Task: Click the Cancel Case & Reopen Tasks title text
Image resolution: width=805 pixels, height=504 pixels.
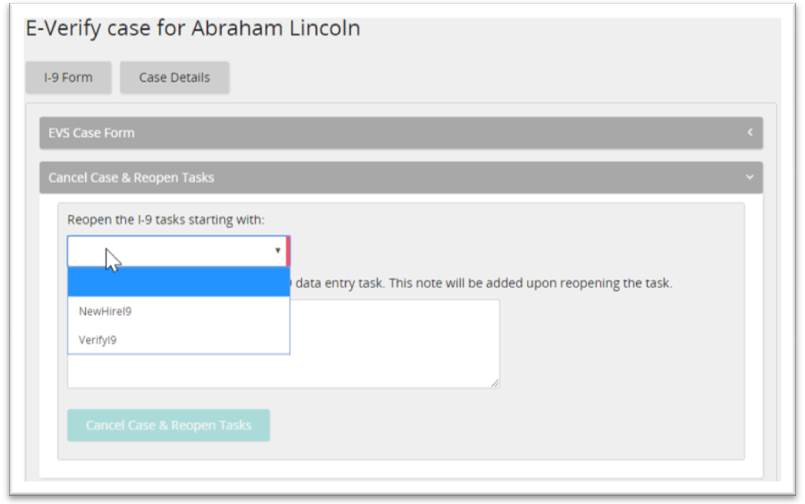Action: coord(131,178)
